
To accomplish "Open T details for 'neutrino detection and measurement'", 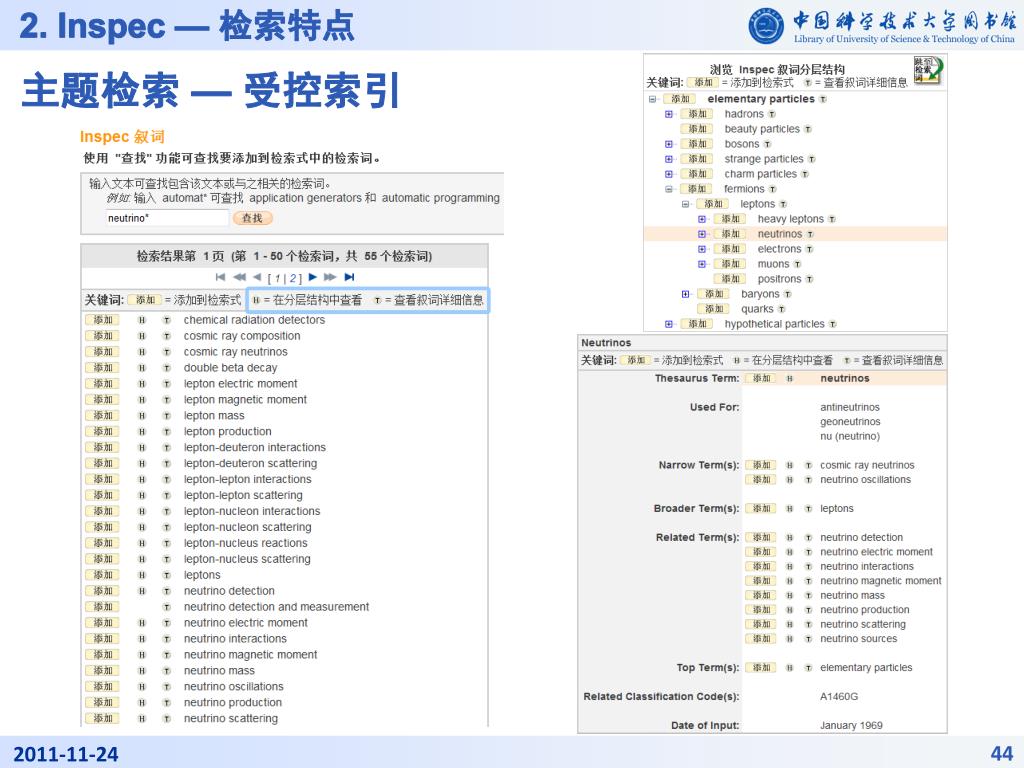I will point(167,607).
